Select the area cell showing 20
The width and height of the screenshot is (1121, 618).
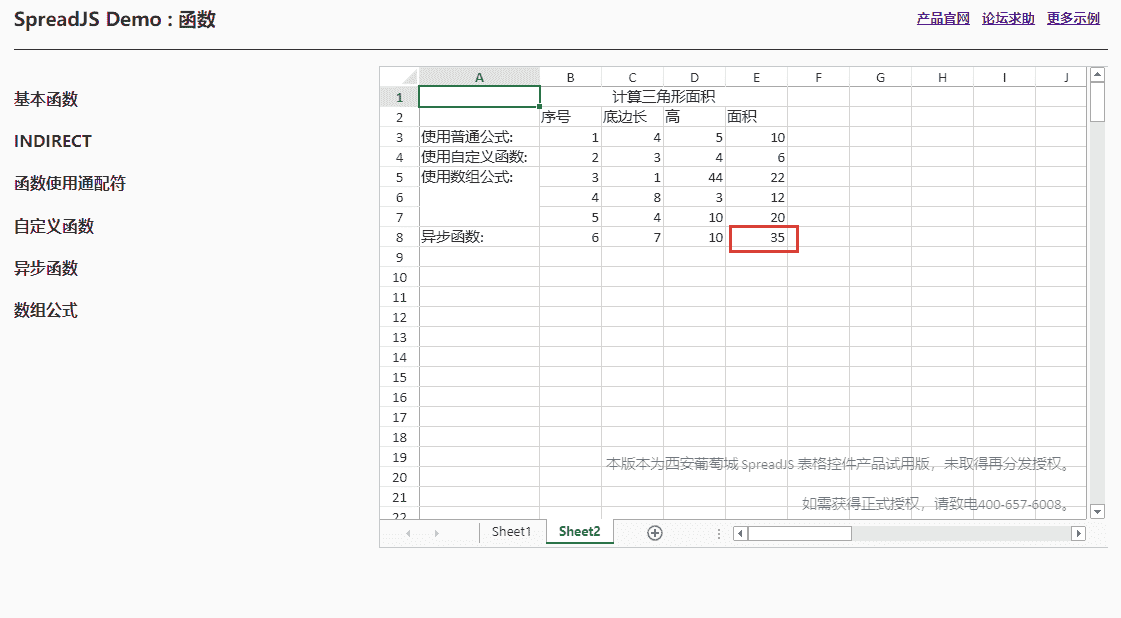[756, 217]
